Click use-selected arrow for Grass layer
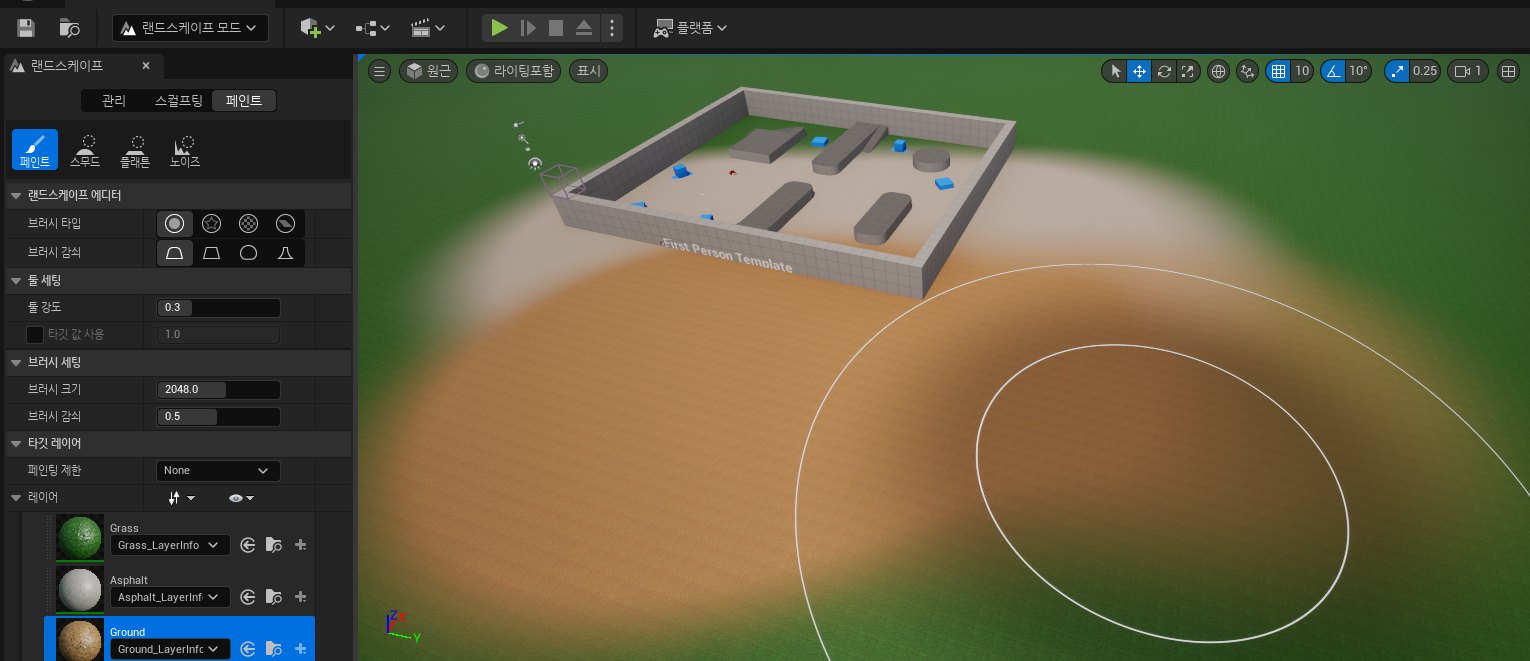Viewport: 1530px width, 661px height. point(248,545)
